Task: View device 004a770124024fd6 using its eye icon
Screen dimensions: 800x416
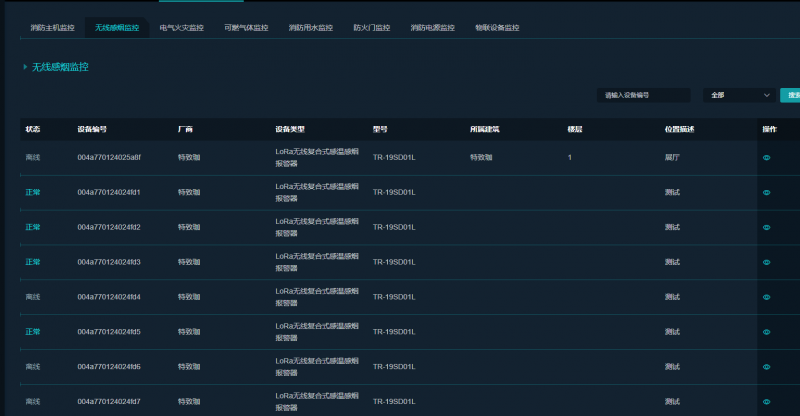Action: pyautogui.click(x=767, y=367)
